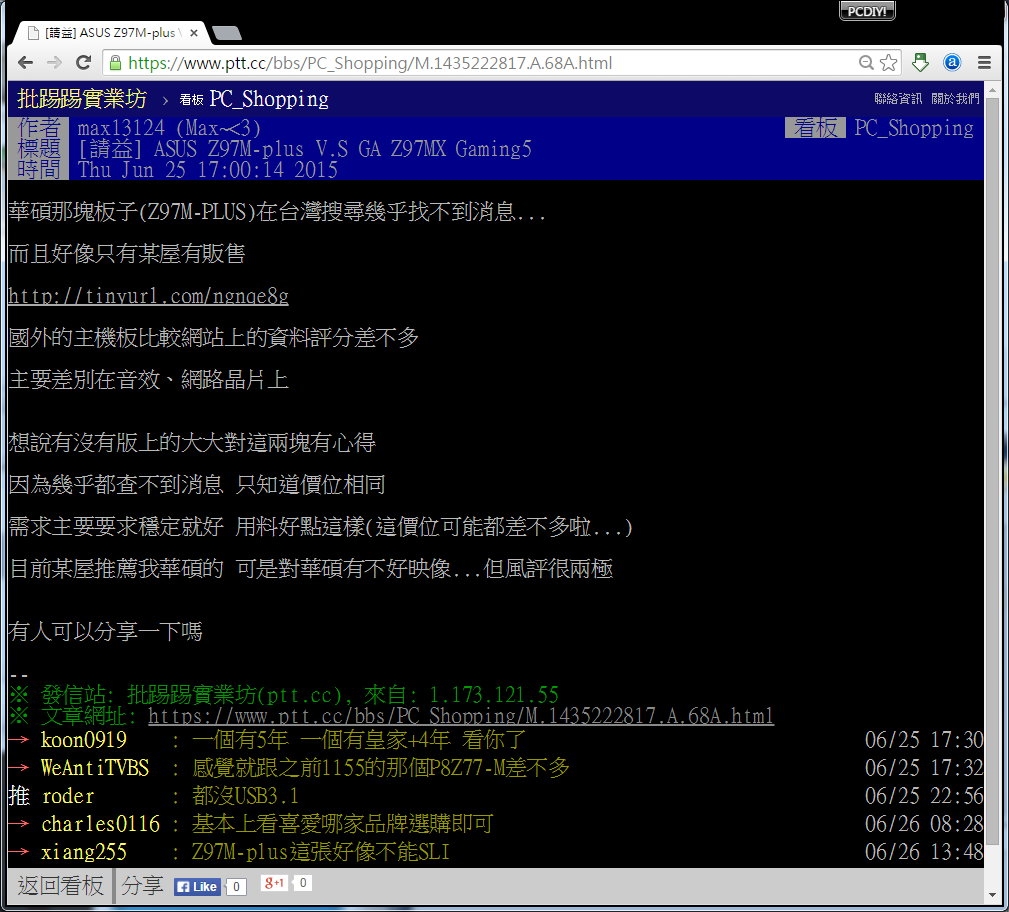Click commenter name WeAntiTVBS
Screen dimensions: 1009x912
[x=95, y=767]
